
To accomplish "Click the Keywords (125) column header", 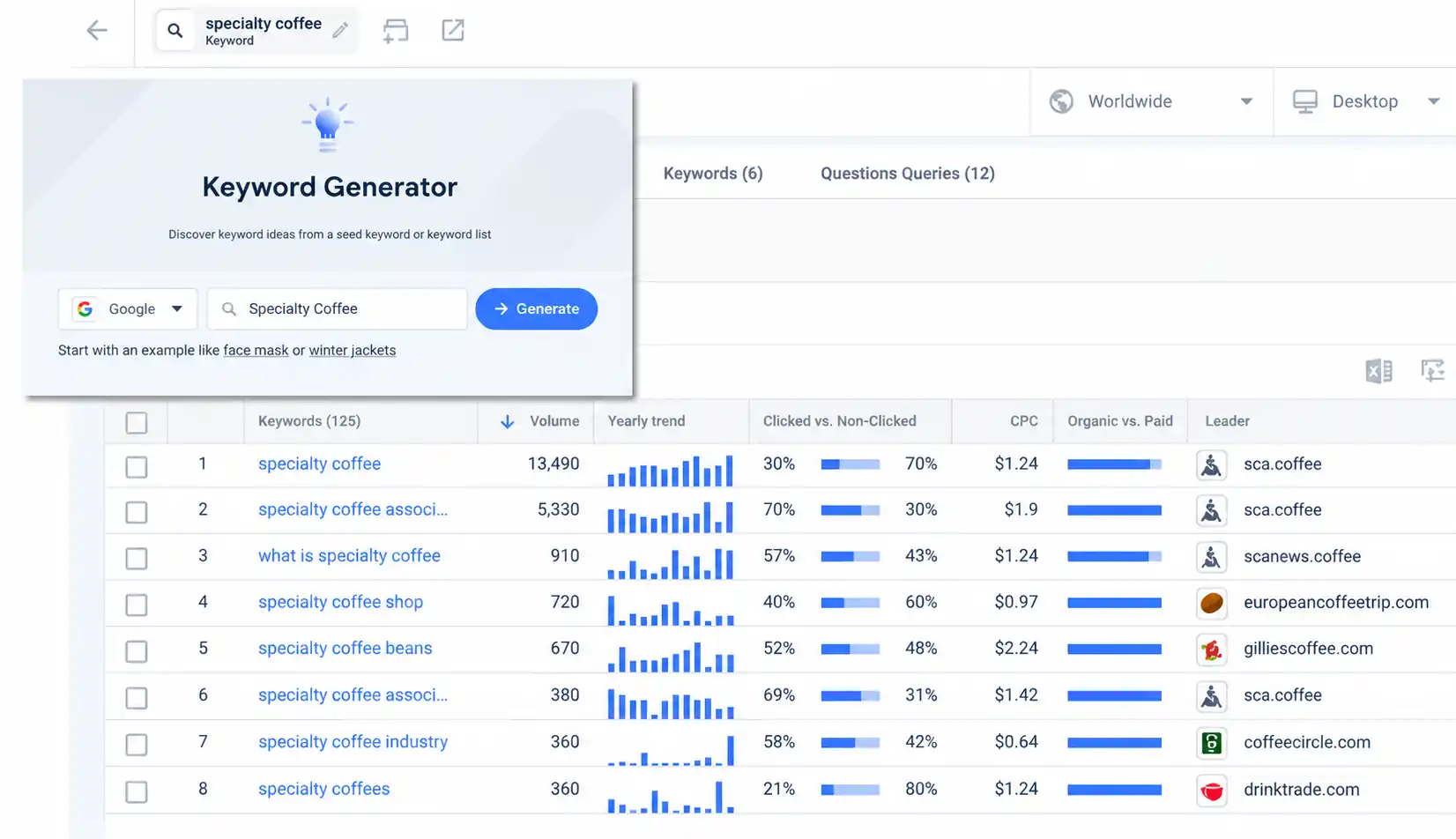I will [309, 421].
